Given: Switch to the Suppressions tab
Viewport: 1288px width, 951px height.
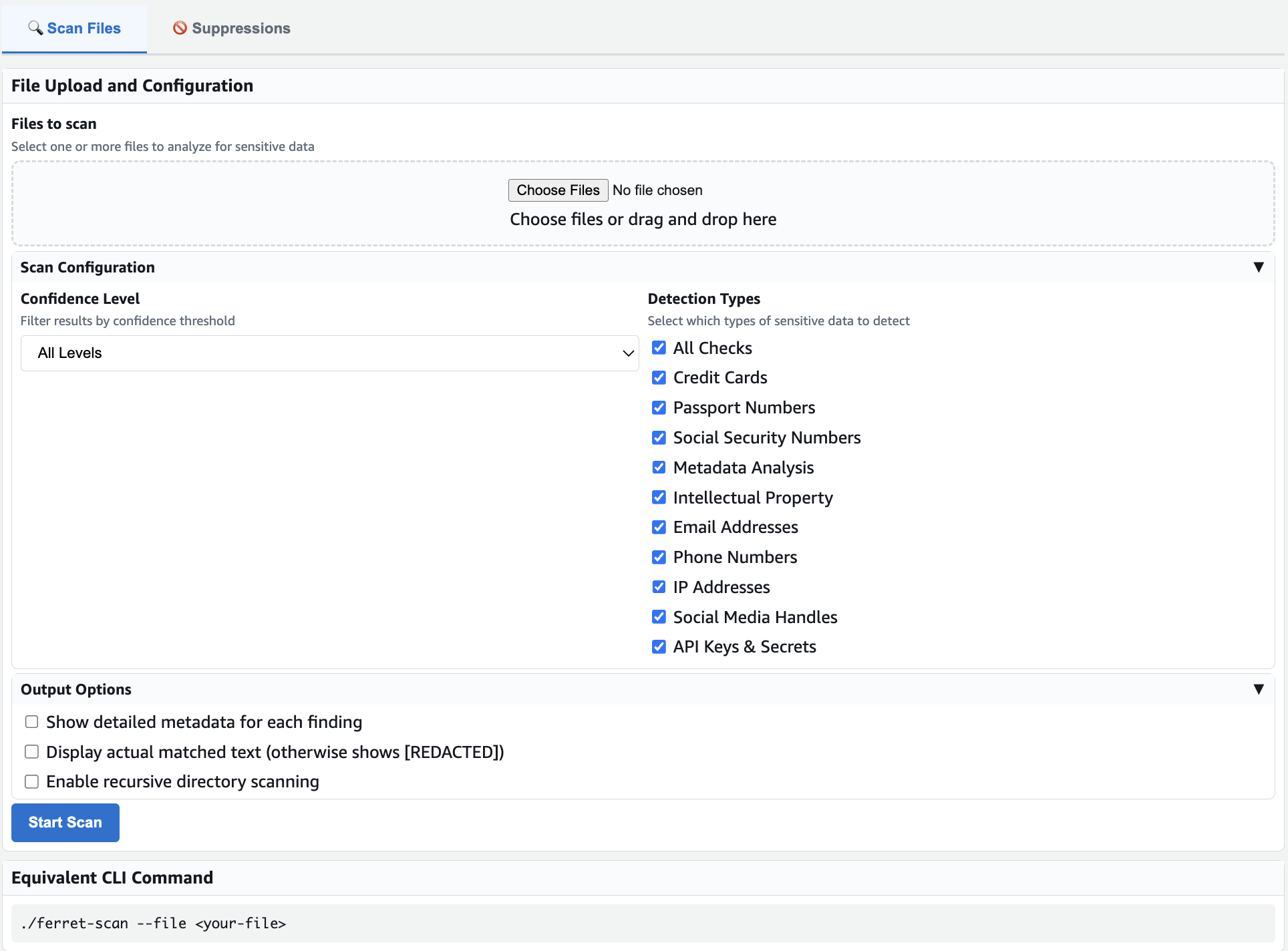Looking at the screenshot, I should [231, 28].
